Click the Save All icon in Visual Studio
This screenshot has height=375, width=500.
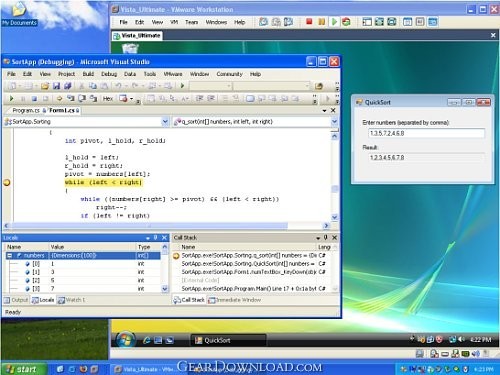pyautogui.click(x=68, y=86)
